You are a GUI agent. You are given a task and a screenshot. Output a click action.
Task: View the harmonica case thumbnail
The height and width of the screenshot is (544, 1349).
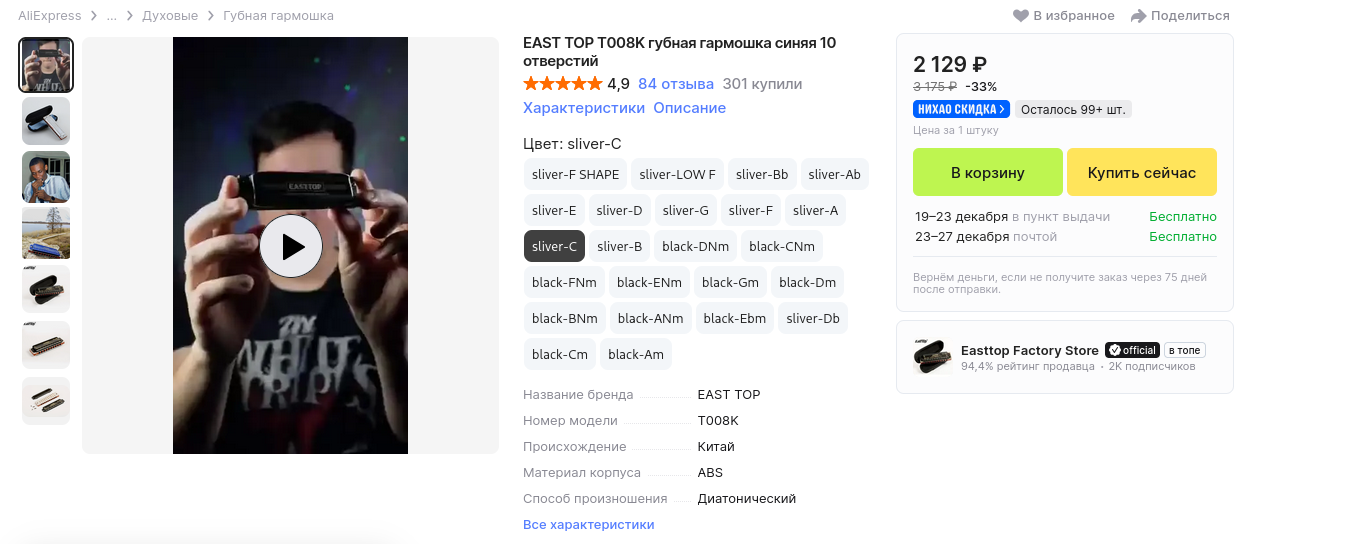pyautogui.click(x=46, y=121)
